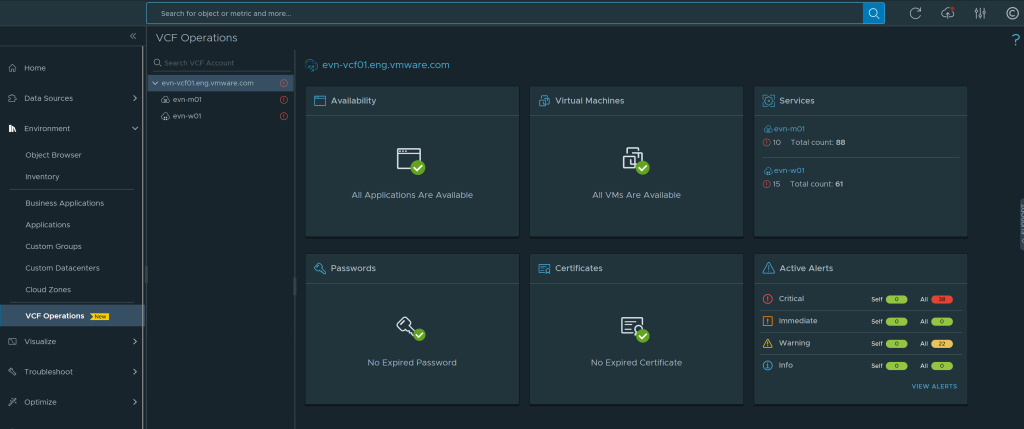Collapse the Environment menu section

tap(135, 129)
